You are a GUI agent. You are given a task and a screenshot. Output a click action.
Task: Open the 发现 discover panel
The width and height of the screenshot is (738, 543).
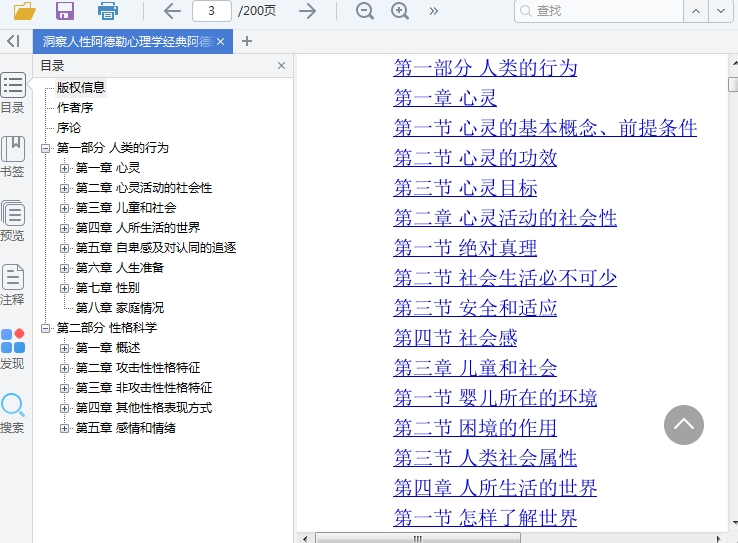coord(13,349)
